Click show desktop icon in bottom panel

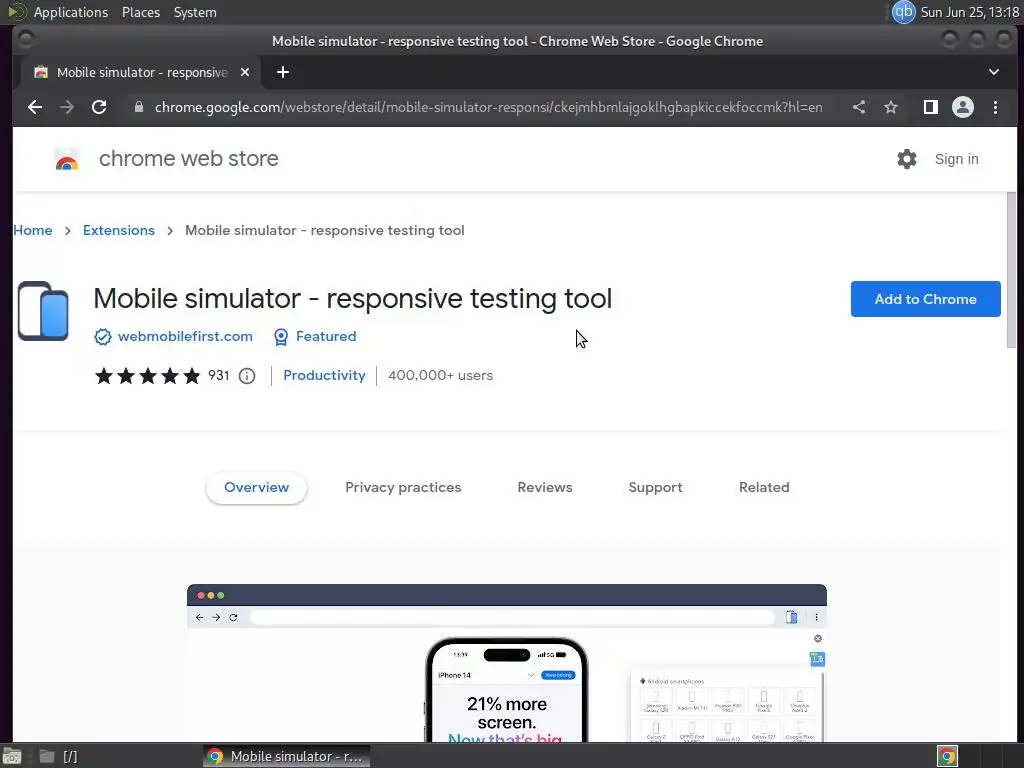12,756
